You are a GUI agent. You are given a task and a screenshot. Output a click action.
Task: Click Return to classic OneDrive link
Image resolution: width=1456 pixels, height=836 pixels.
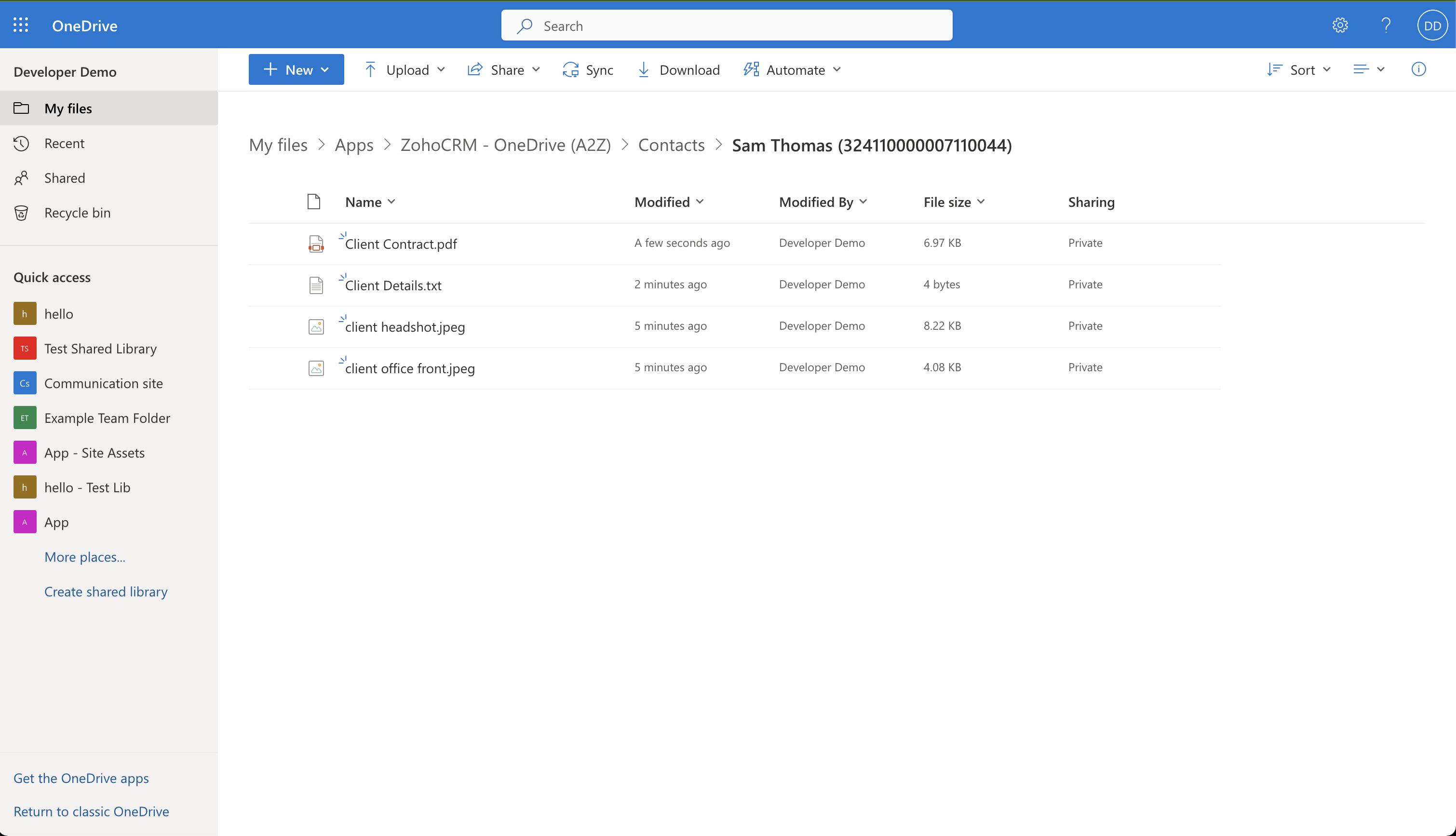coord(91,811)
